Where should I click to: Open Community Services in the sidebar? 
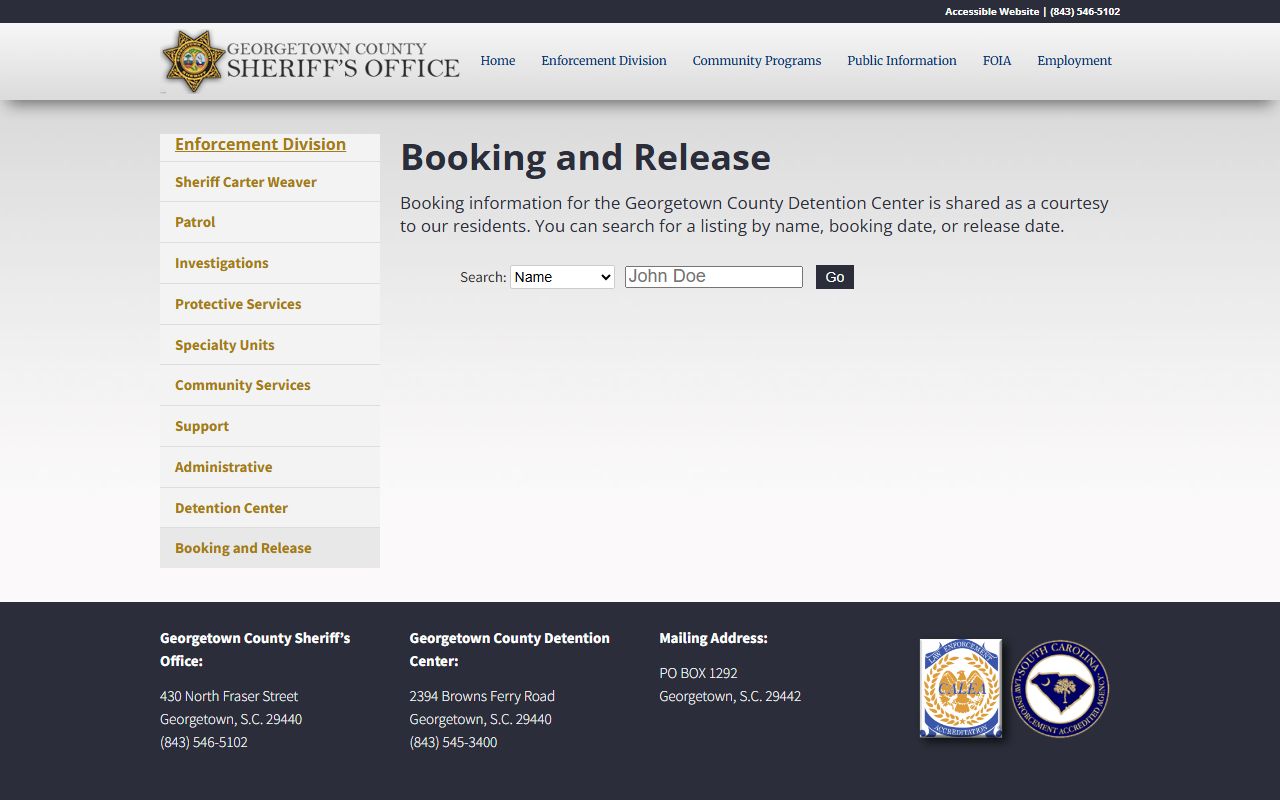(x=270, y=385)
